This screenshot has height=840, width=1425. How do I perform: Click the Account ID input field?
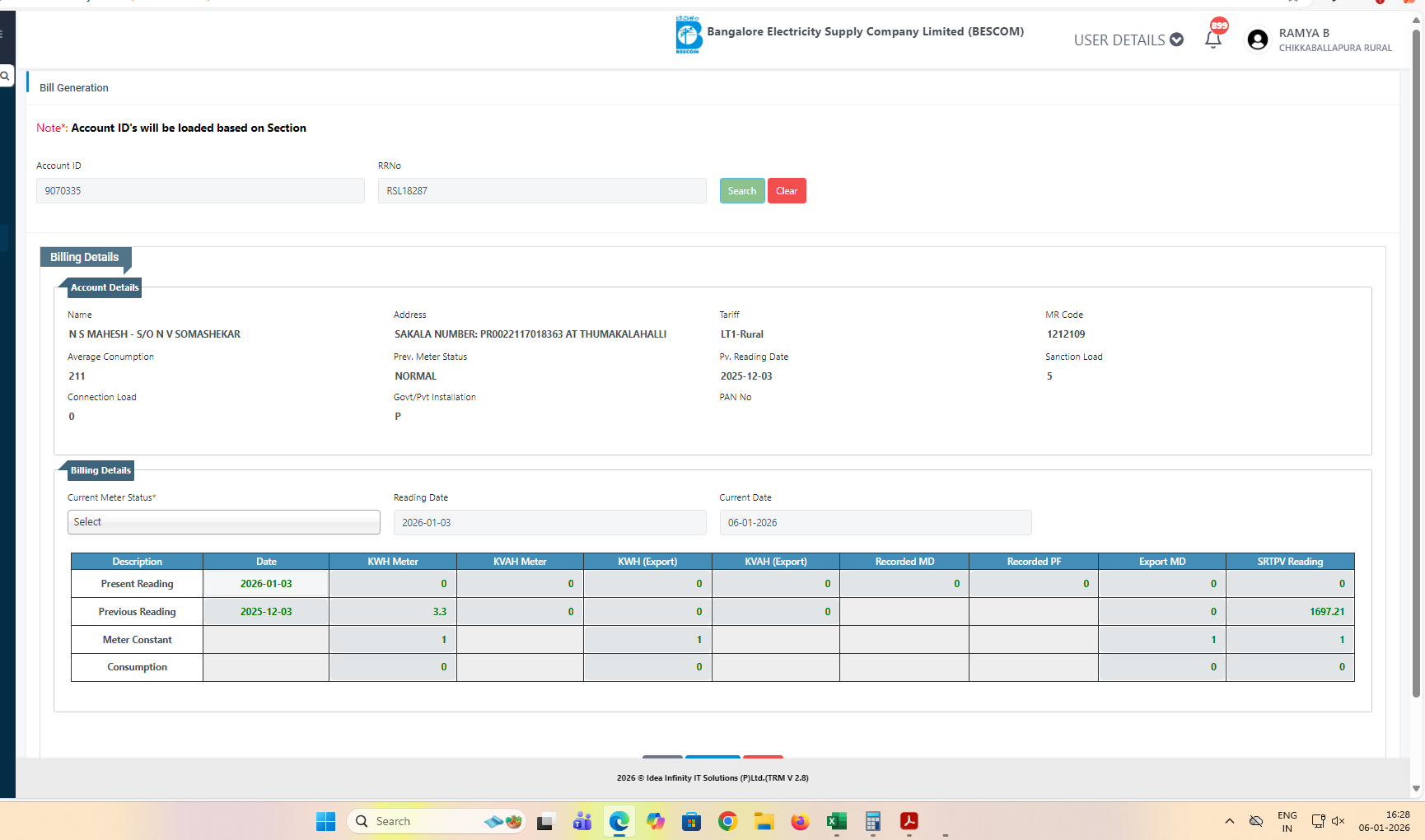200,191
